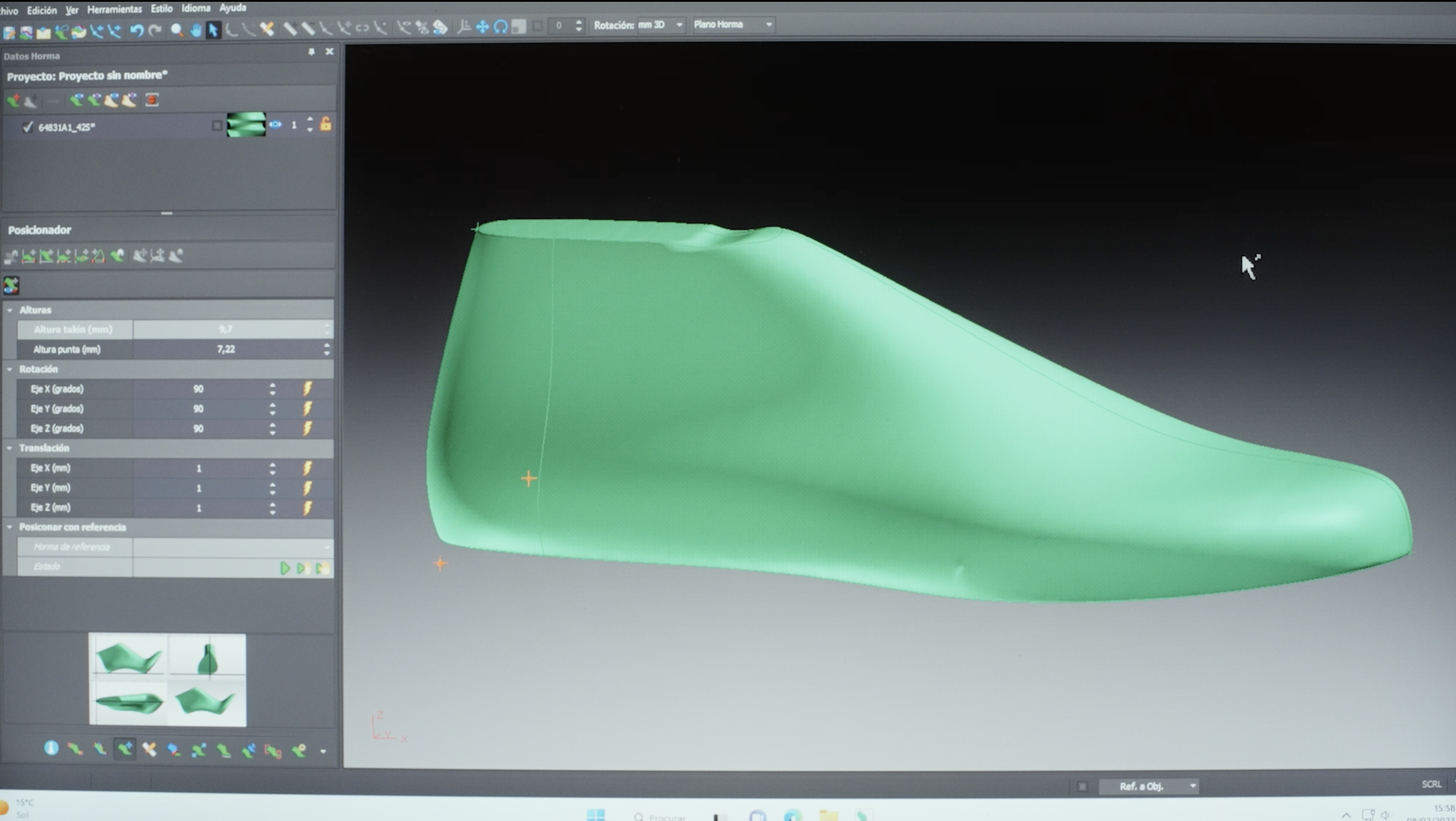Select the magnifier zoom tool
Screen dimensions: 1456x821
tap(177, 30)
